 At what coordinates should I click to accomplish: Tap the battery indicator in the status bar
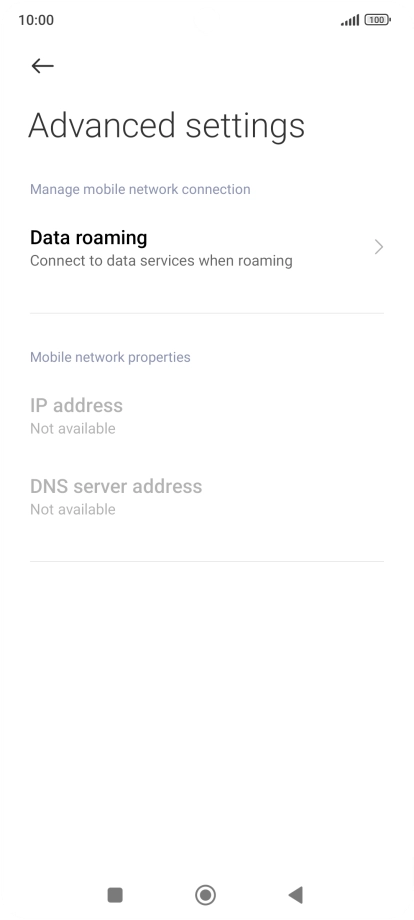[x=377, y=20]
